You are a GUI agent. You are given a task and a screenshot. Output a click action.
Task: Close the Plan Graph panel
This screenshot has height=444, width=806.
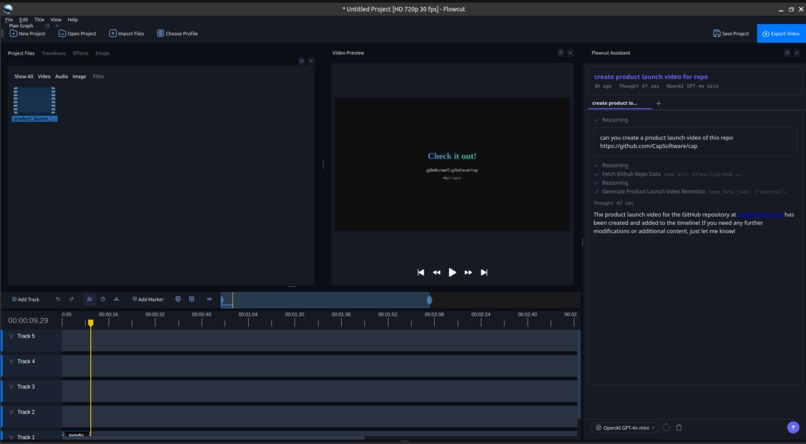pos(57,26)
